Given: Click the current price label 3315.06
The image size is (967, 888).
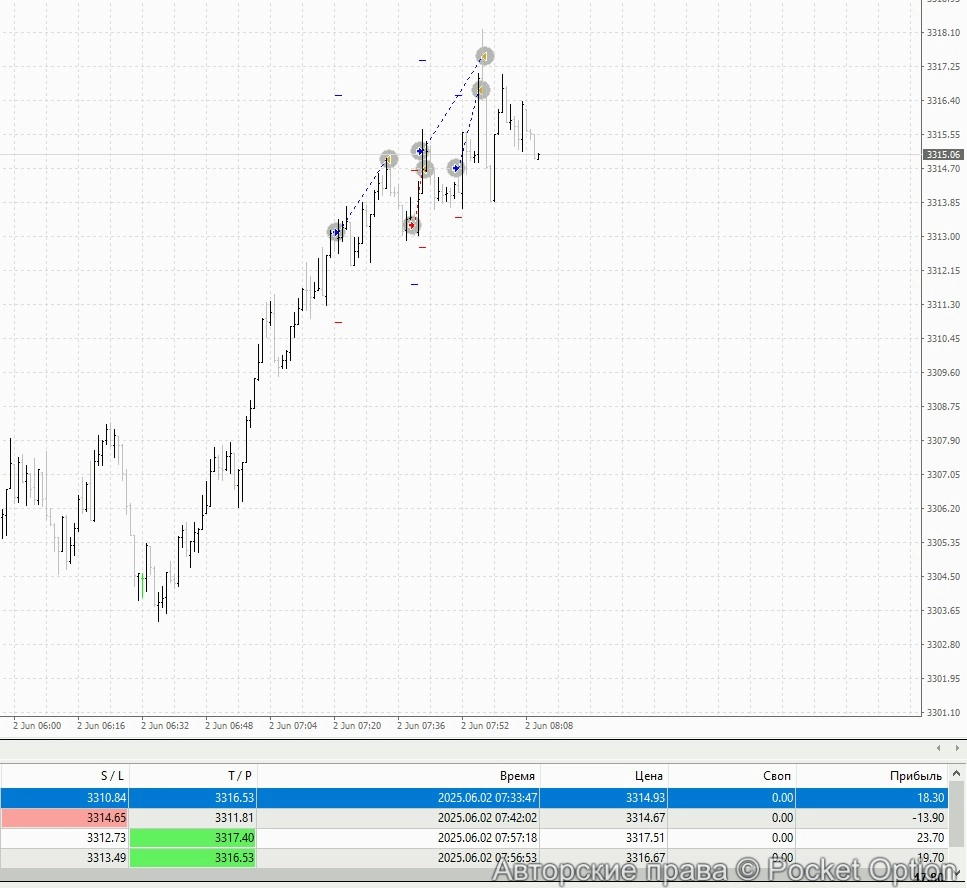Looking at the screenshot, I should coord(943,154).
